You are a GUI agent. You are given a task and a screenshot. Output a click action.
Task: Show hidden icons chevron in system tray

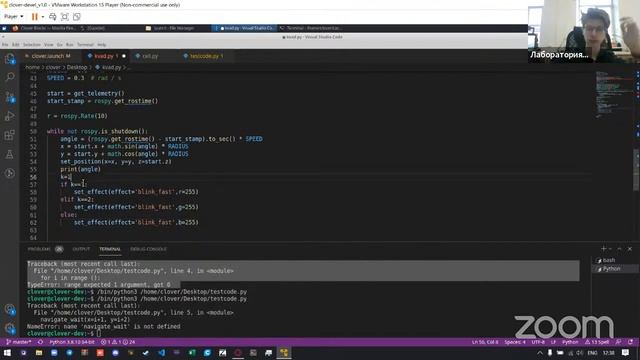[540, 353]
